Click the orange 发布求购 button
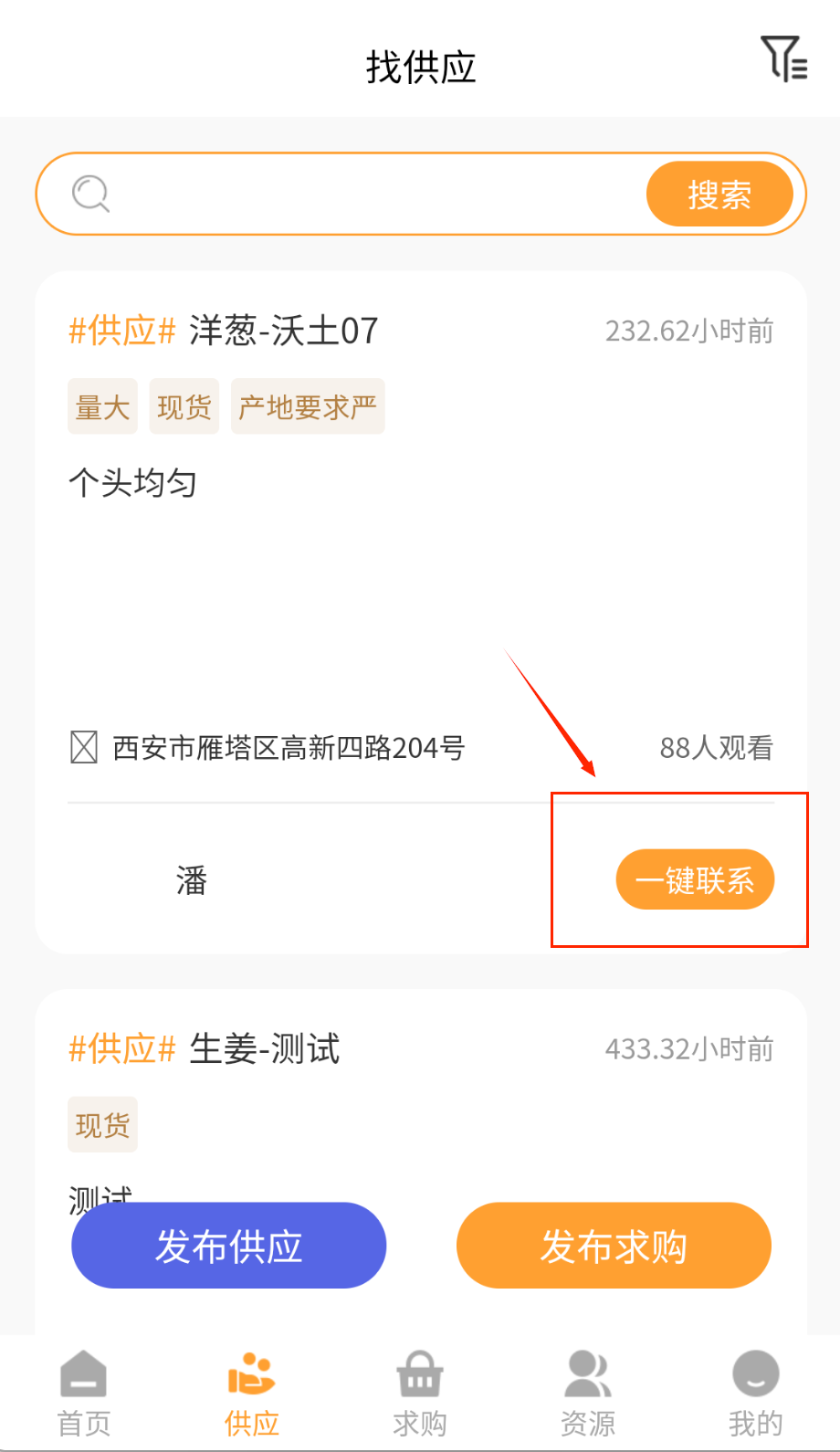The width and height of the screenshot is (840, 1452). click(614, 1246)
